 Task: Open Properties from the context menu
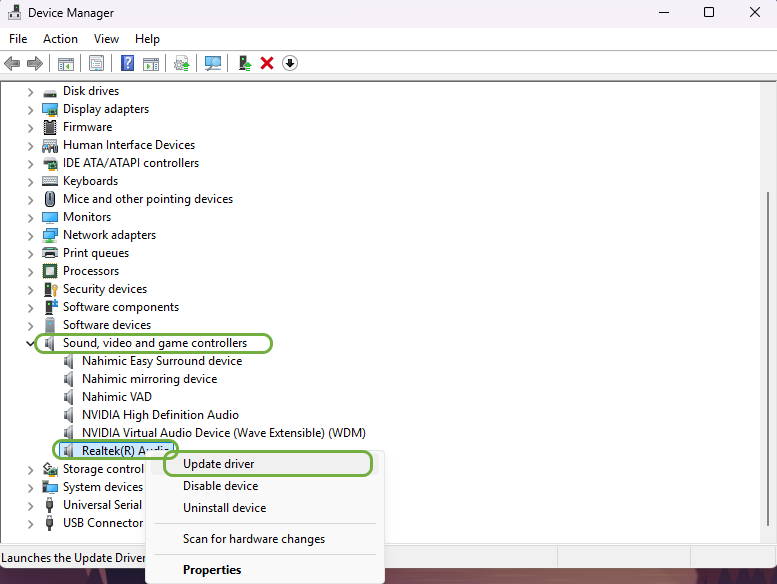pos(211,570)
